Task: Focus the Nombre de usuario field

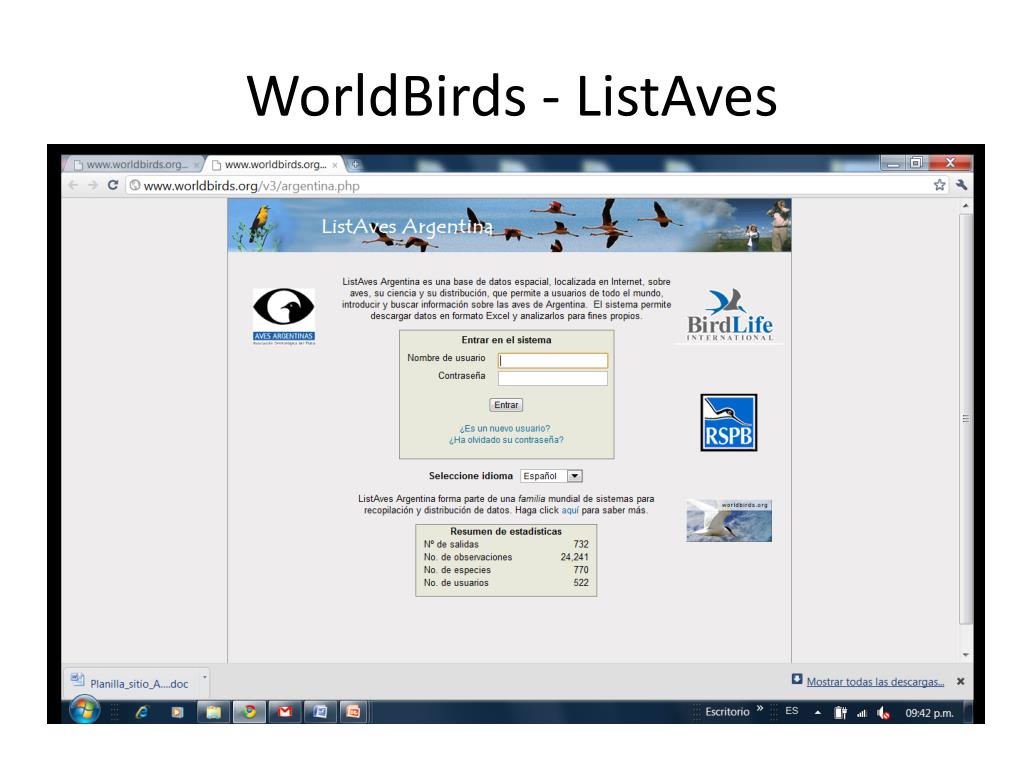Action: 552,360
